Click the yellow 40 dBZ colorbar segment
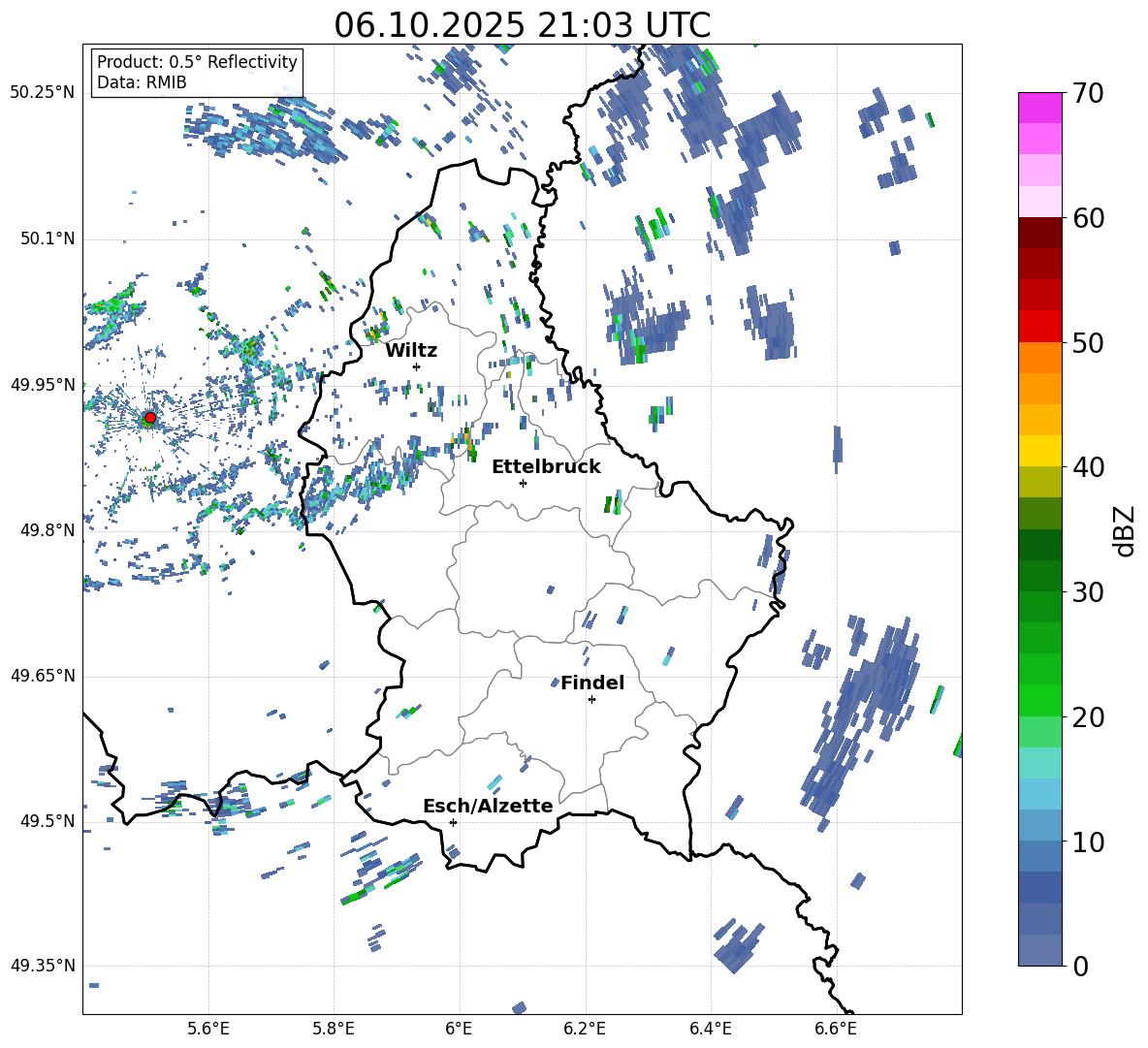Screen dimensions: 1148x1048 click(x=1040, y=451)
